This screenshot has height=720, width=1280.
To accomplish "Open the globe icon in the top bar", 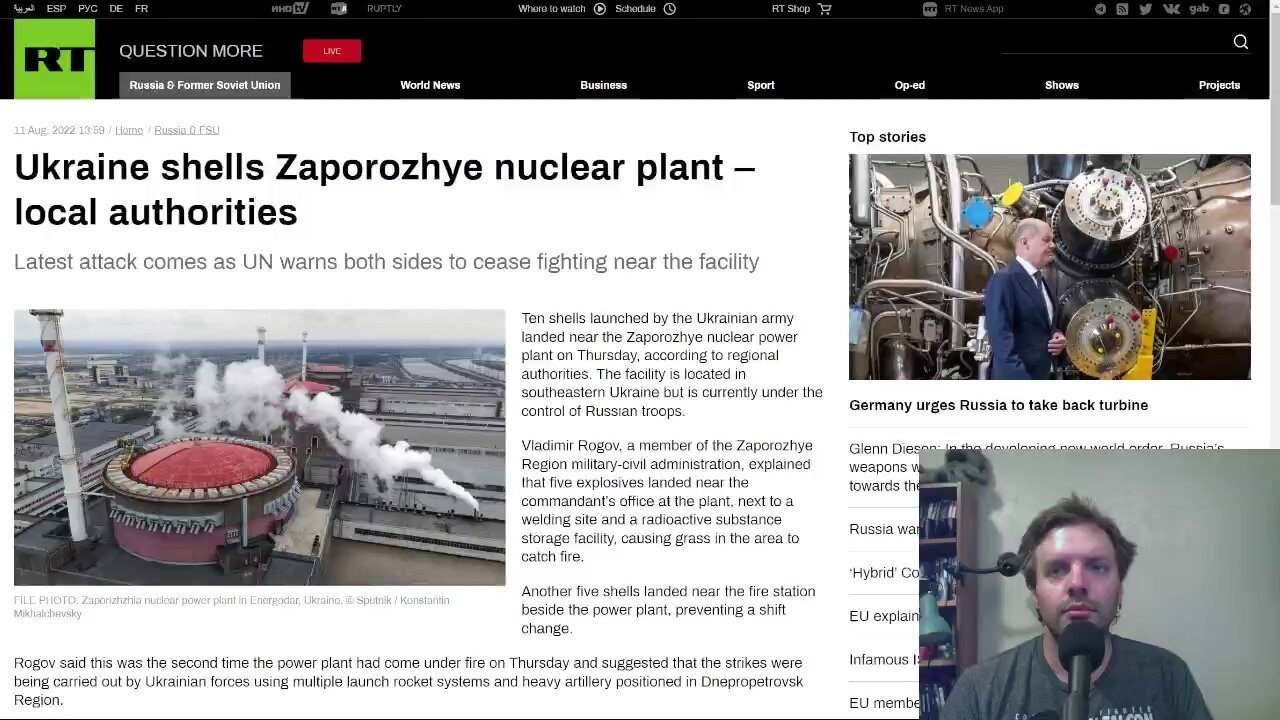I will click(1245, 9).
